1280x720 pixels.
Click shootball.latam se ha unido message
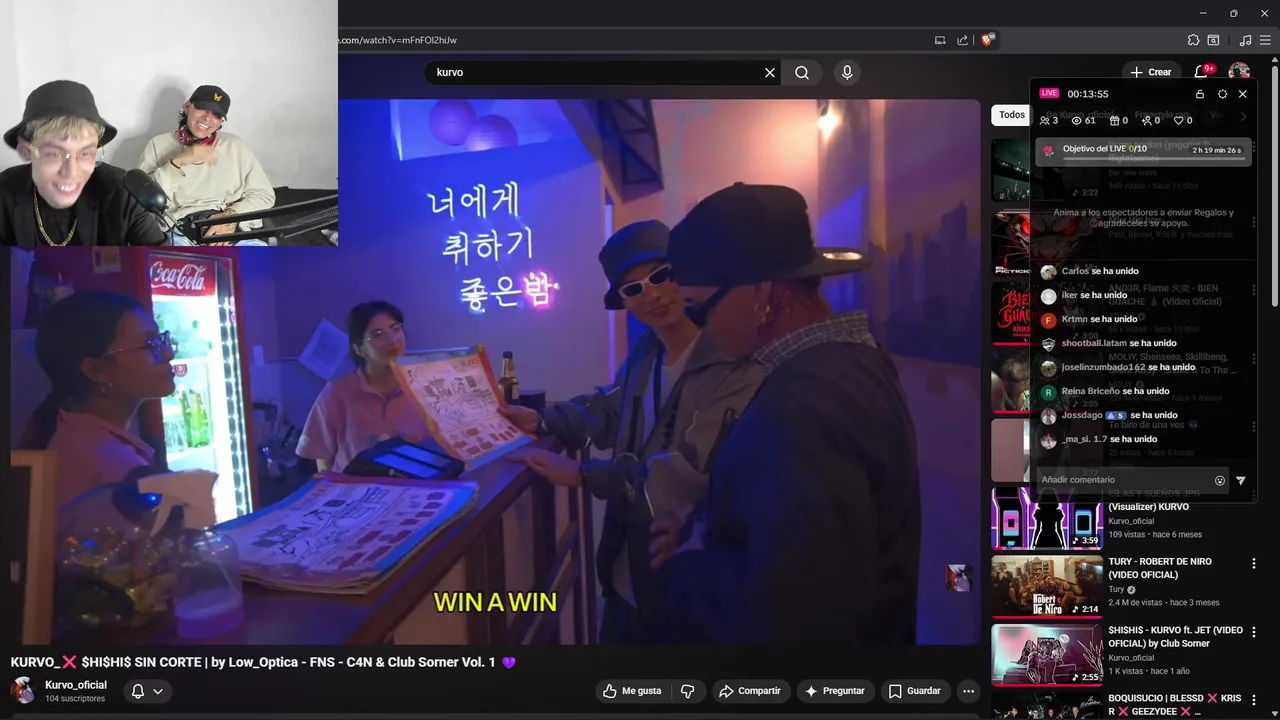tap(1119, 343)
